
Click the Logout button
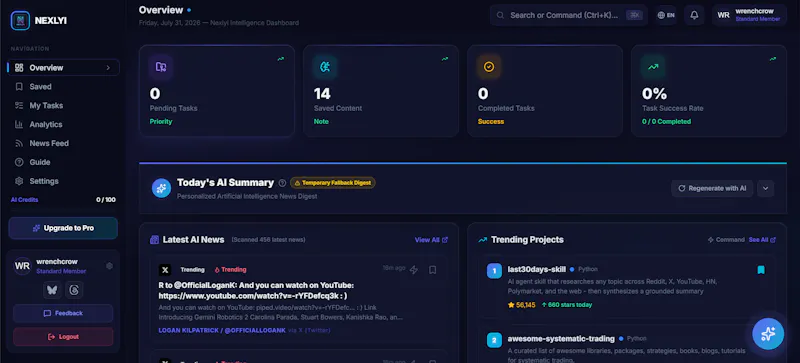coord(63,337)
